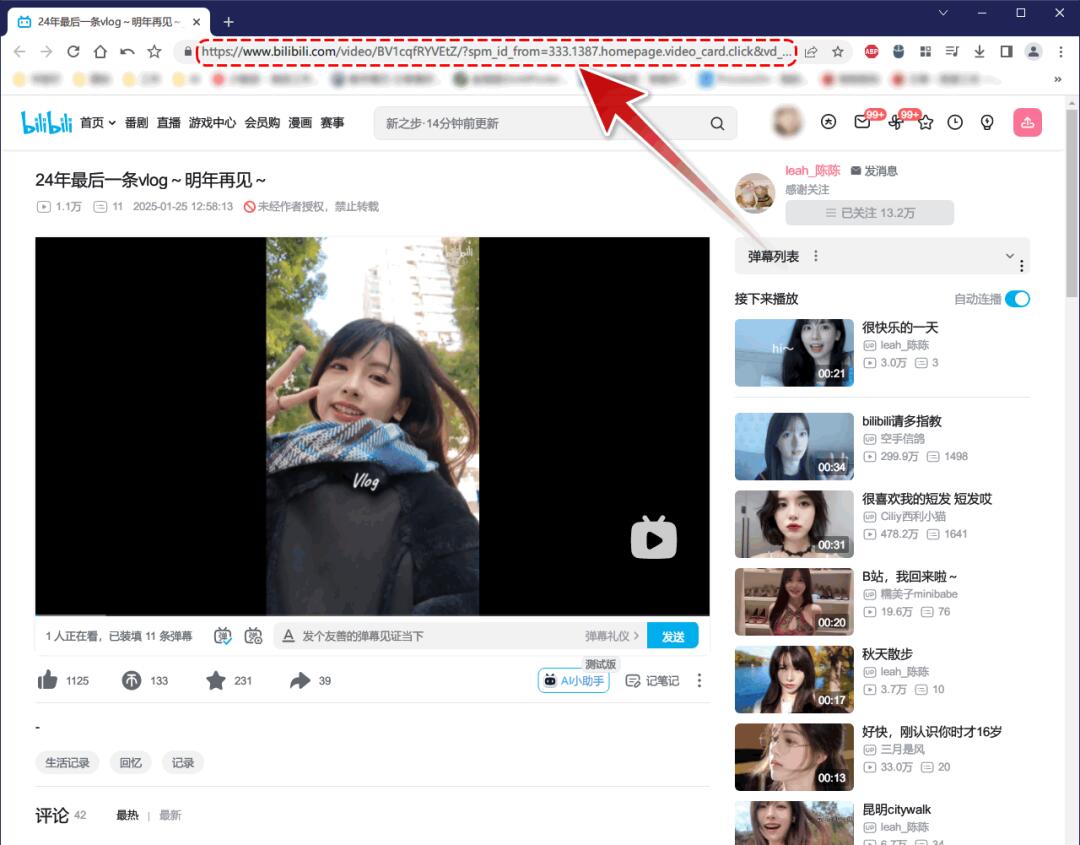Image resolution: width=1080 pixels, height=845 pixels.
Task: Select the 记录 tag beside 回忆
Action: point(183,762)
